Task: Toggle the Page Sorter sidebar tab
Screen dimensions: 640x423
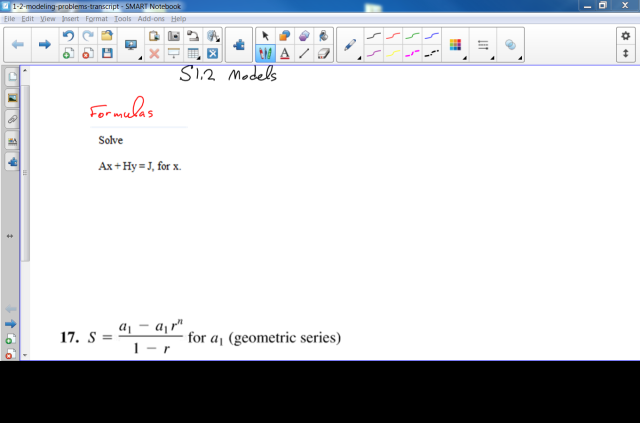Action: click(x=12, y=76)
